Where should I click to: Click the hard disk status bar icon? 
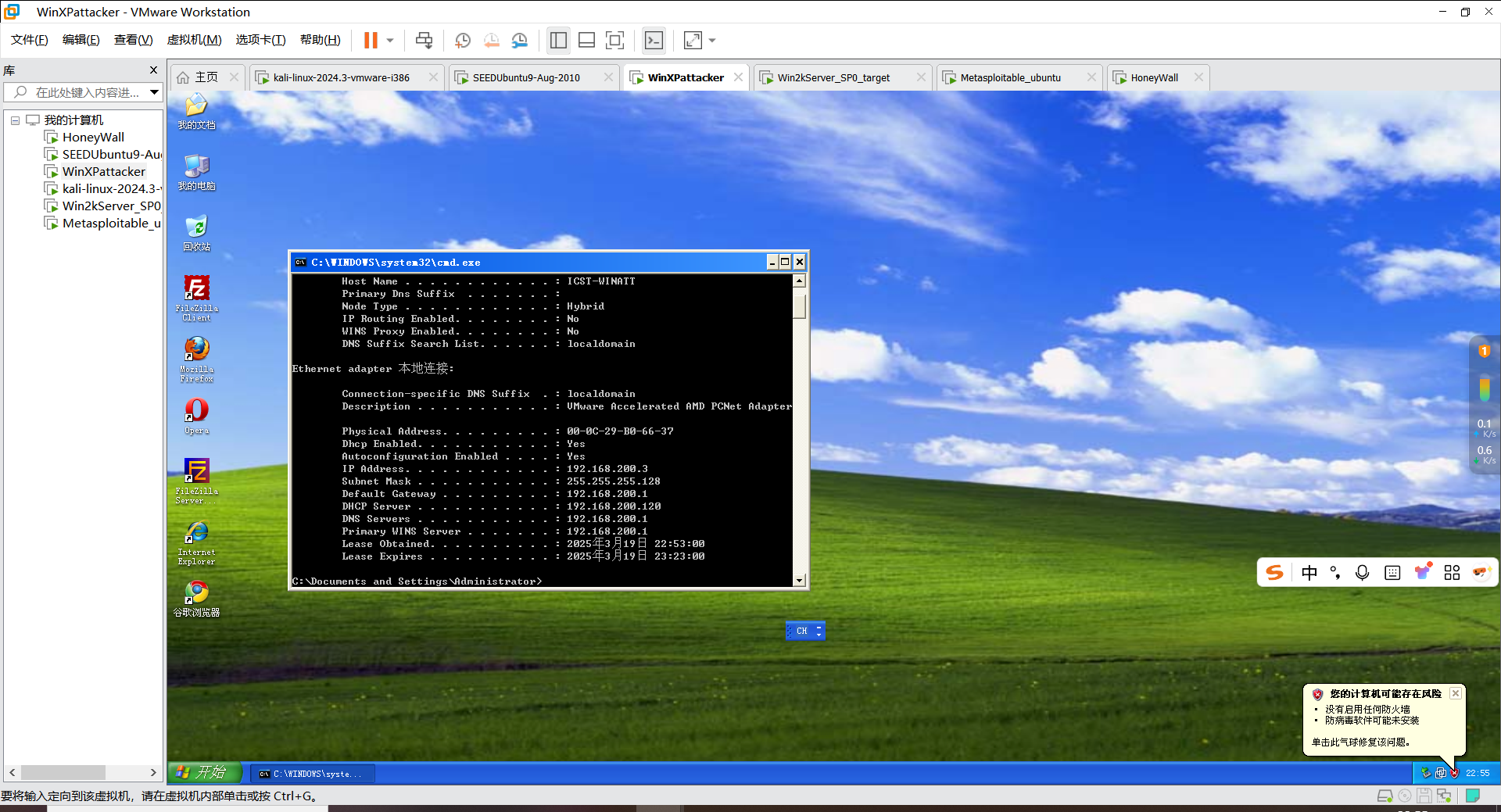coord(1385,796)
